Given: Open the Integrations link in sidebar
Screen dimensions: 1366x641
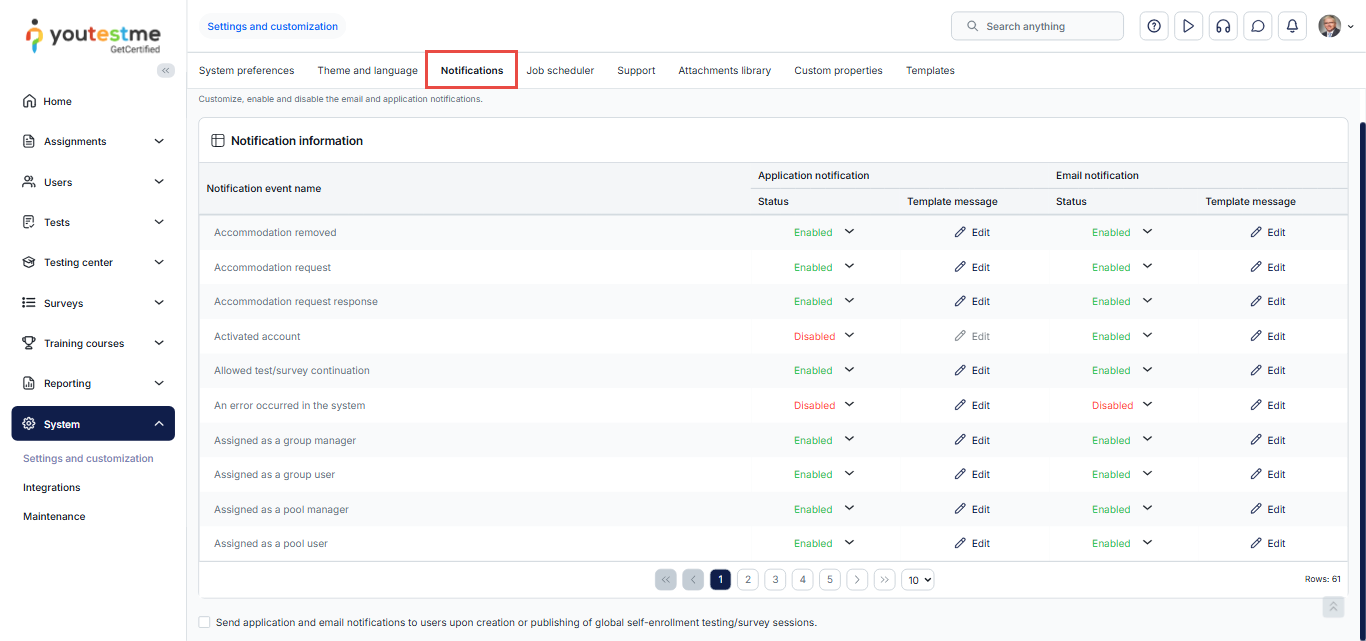Looking at the screenshot, I should [x=52, y=488].
